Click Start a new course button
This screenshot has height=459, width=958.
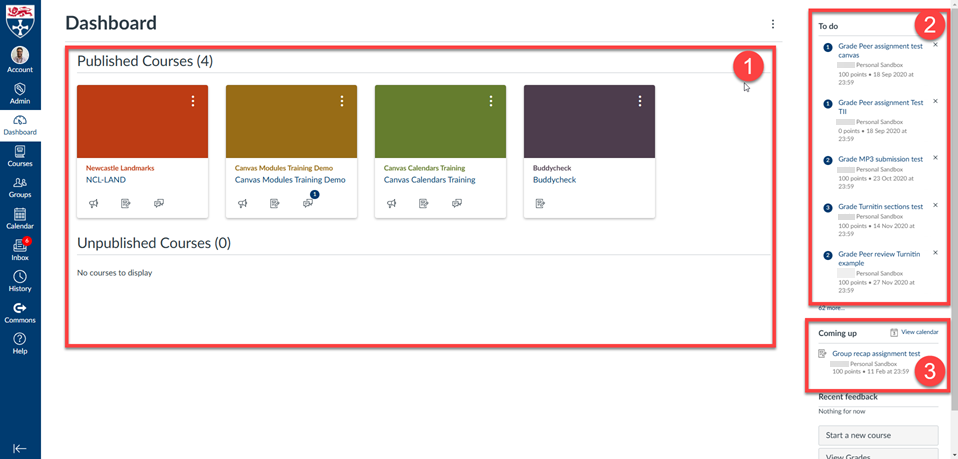878,436
